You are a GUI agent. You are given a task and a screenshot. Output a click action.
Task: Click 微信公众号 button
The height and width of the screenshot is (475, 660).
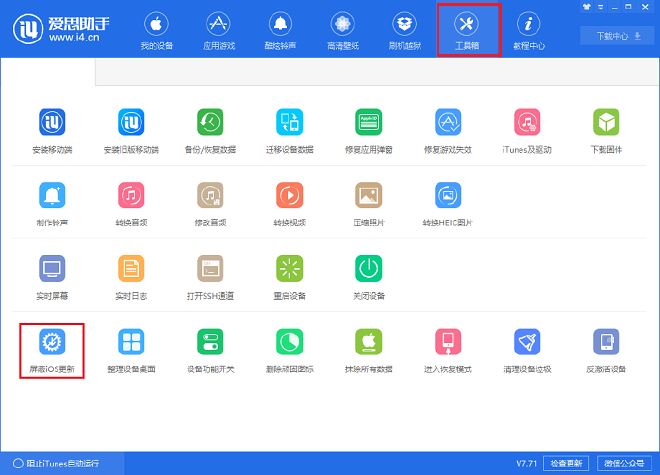[625, 463]
